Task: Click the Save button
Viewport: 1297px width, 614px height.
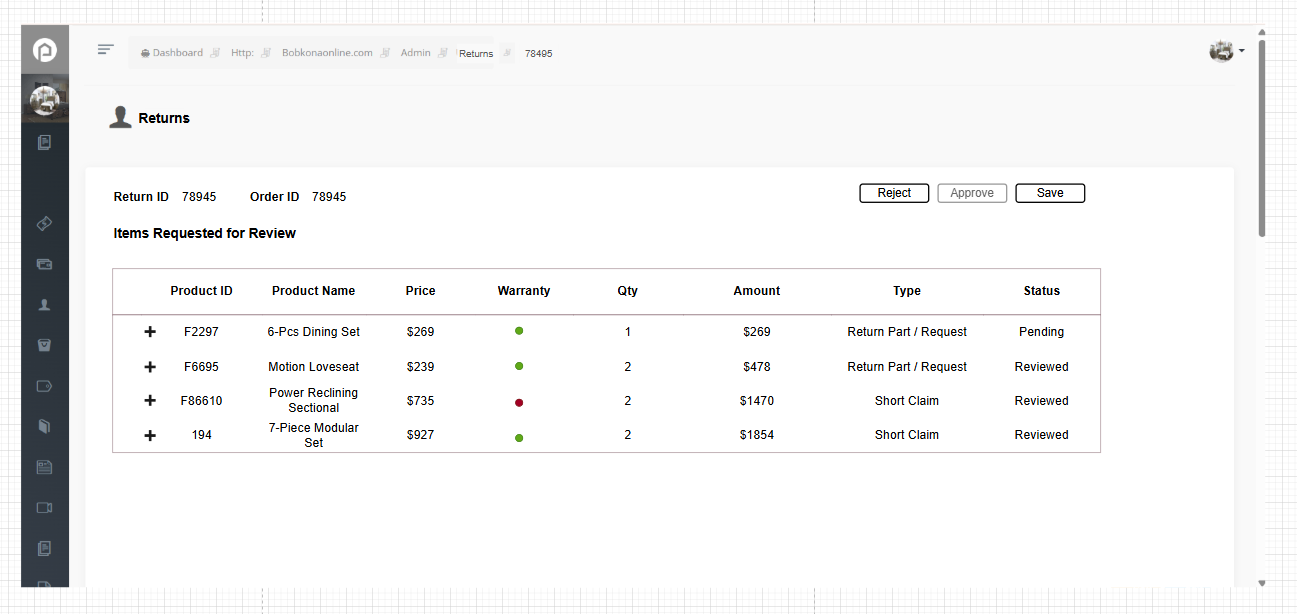Action: (1050, 193)
